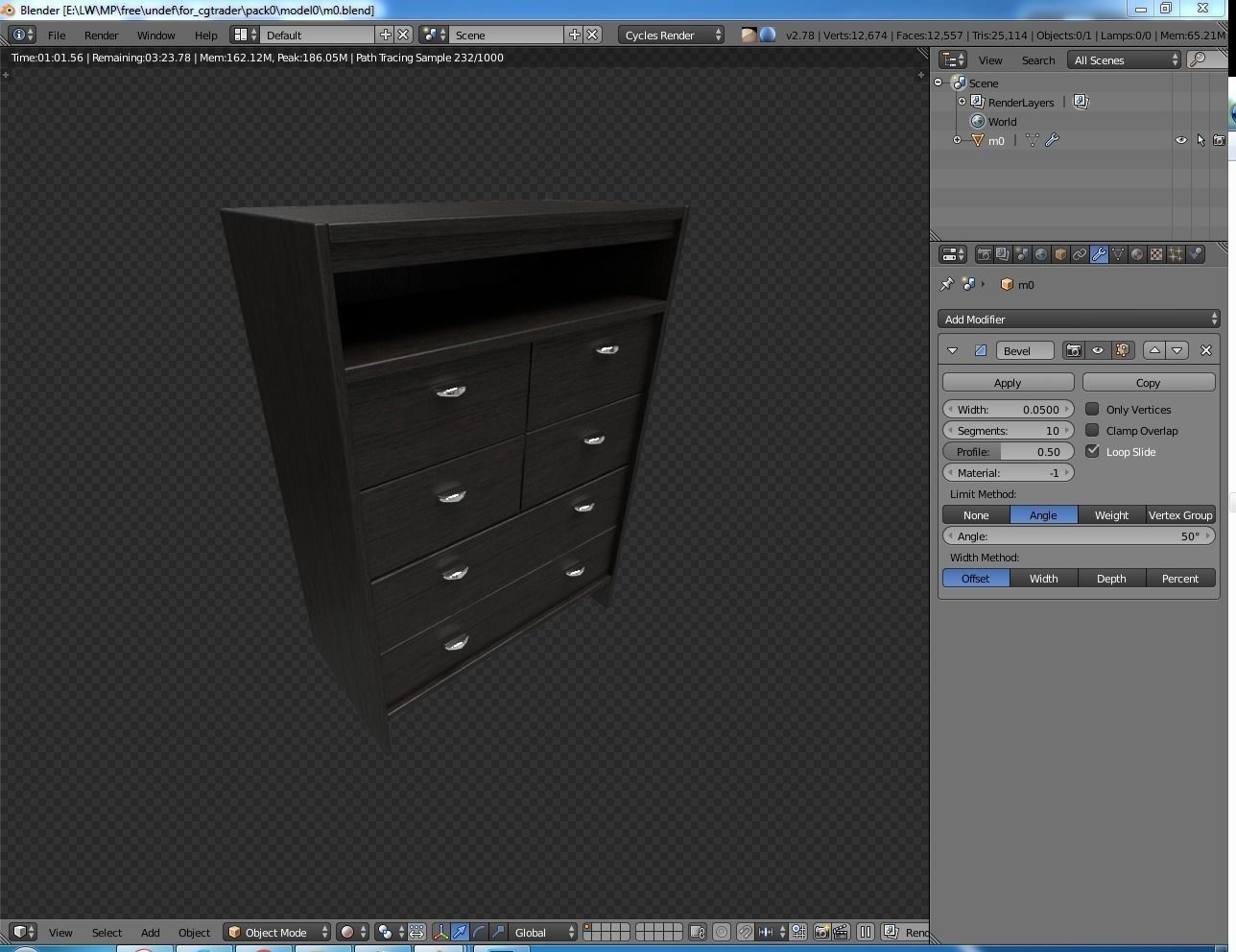Click the OpenGL render animation clapper icon
1236x952 pixels.
[x=841, y=932]
